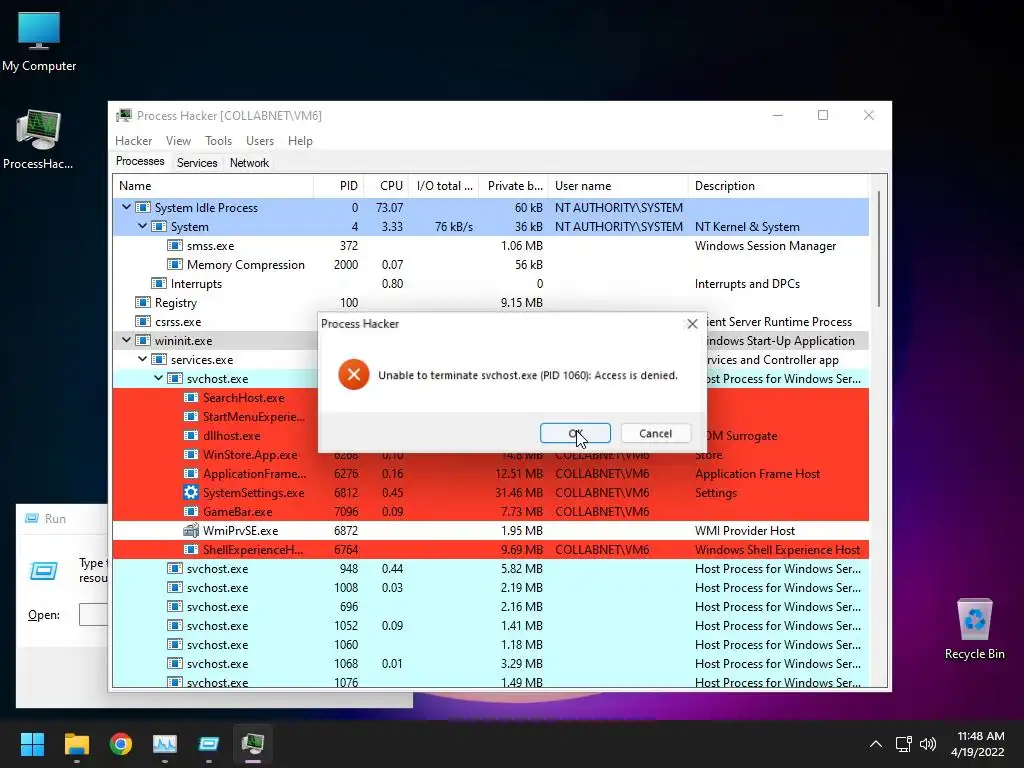This screenshot has width=1024, height=768.
Task: Click the Registry process icon
Action: (x=142, y=302)
